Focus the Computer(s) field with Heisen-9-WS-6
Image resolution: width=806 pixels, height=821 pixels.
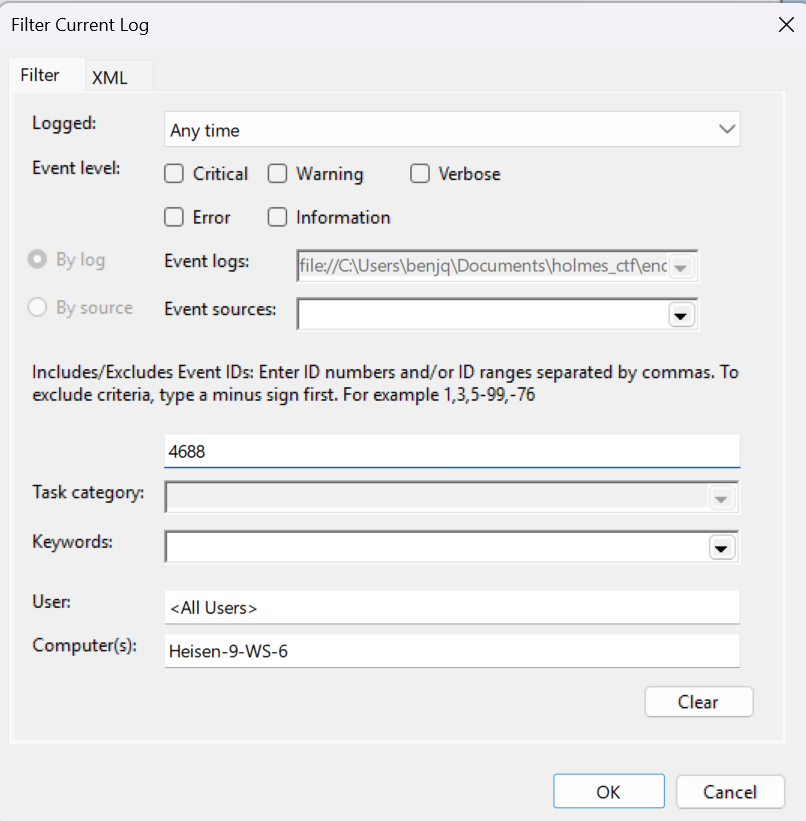(x=451, y=651)
